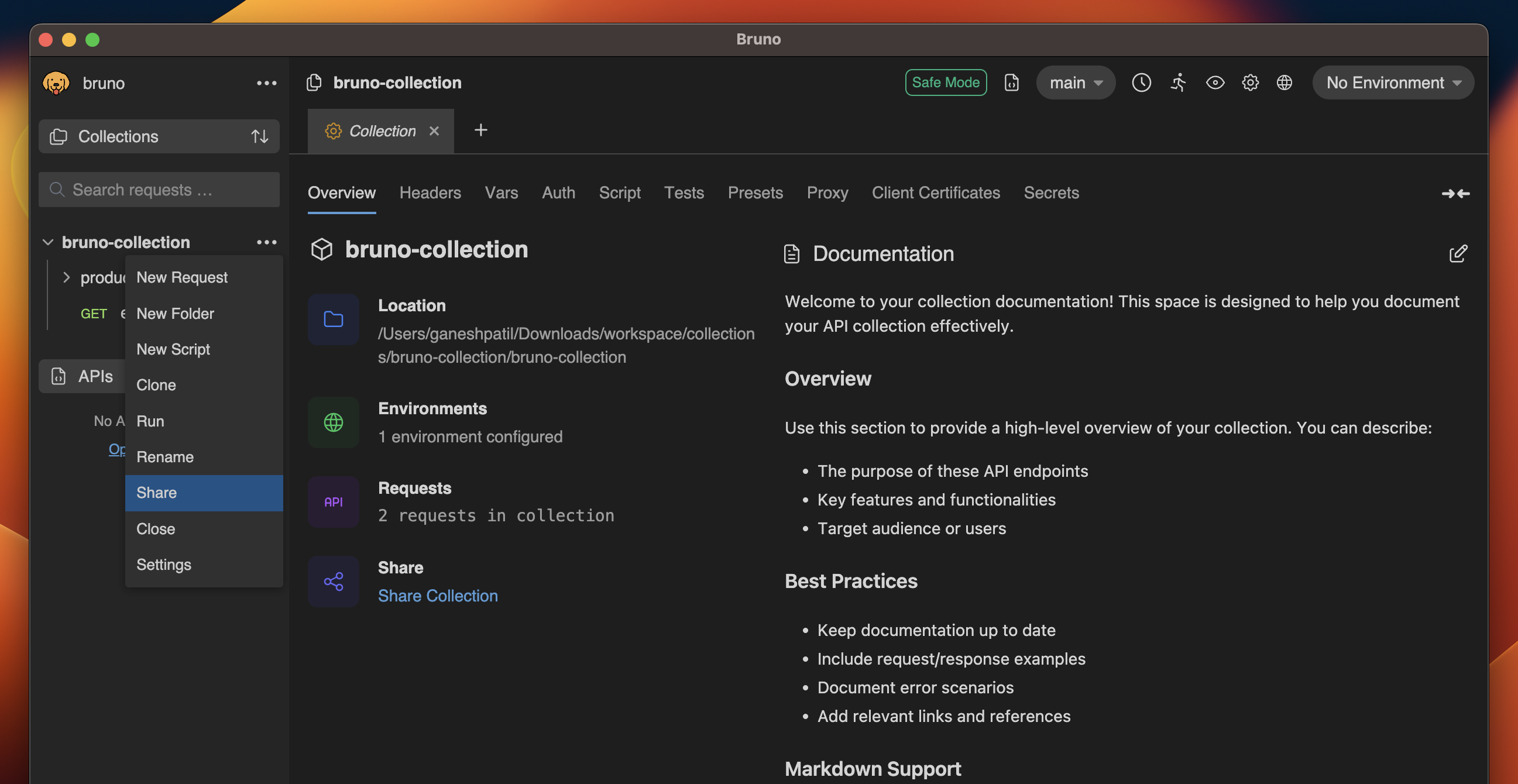Click the APIs icon in the left sidebar

pos(58,375)
